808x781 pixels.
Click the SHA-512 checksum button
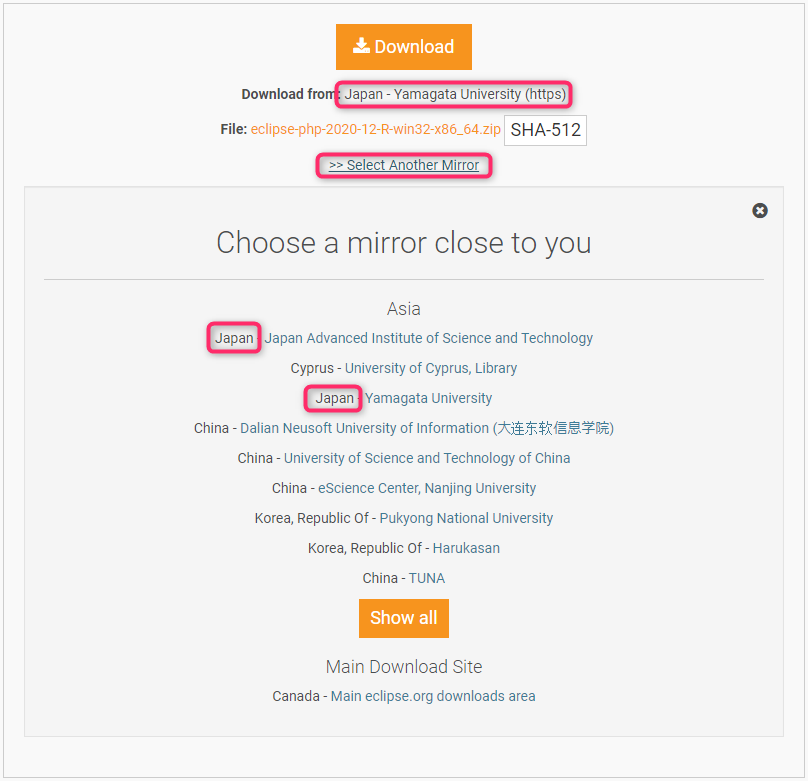(x=545, y=130)
